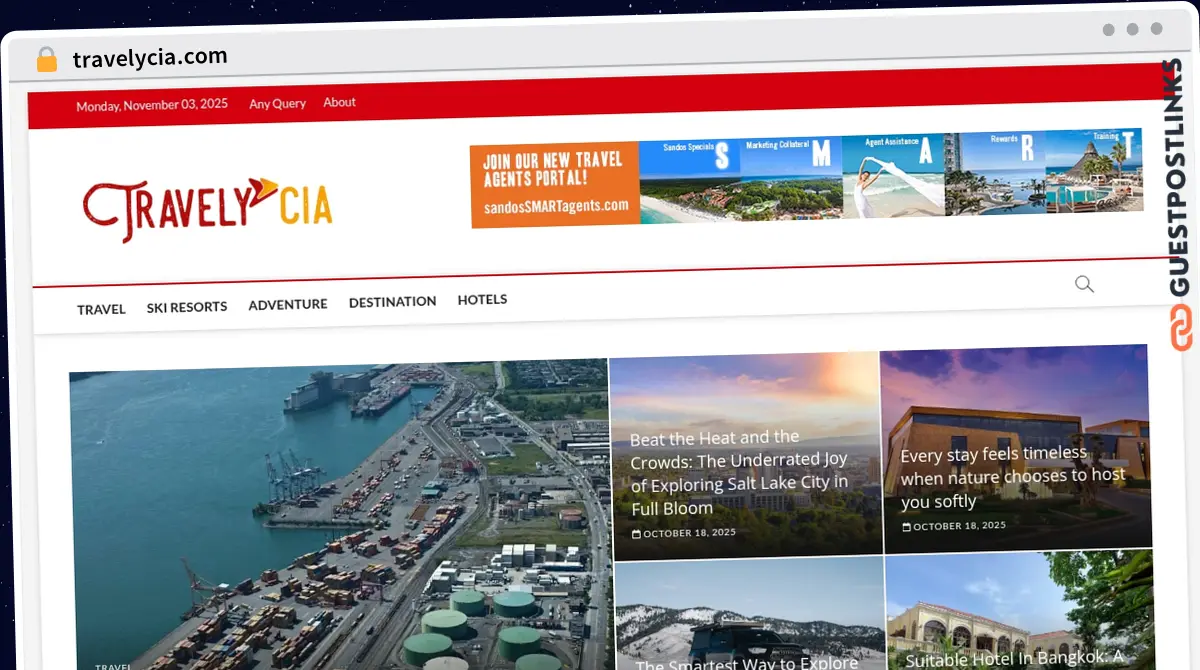Open the TRAVEL navigation item
The image size is (1200, 670).
click(x=101, y=309)
